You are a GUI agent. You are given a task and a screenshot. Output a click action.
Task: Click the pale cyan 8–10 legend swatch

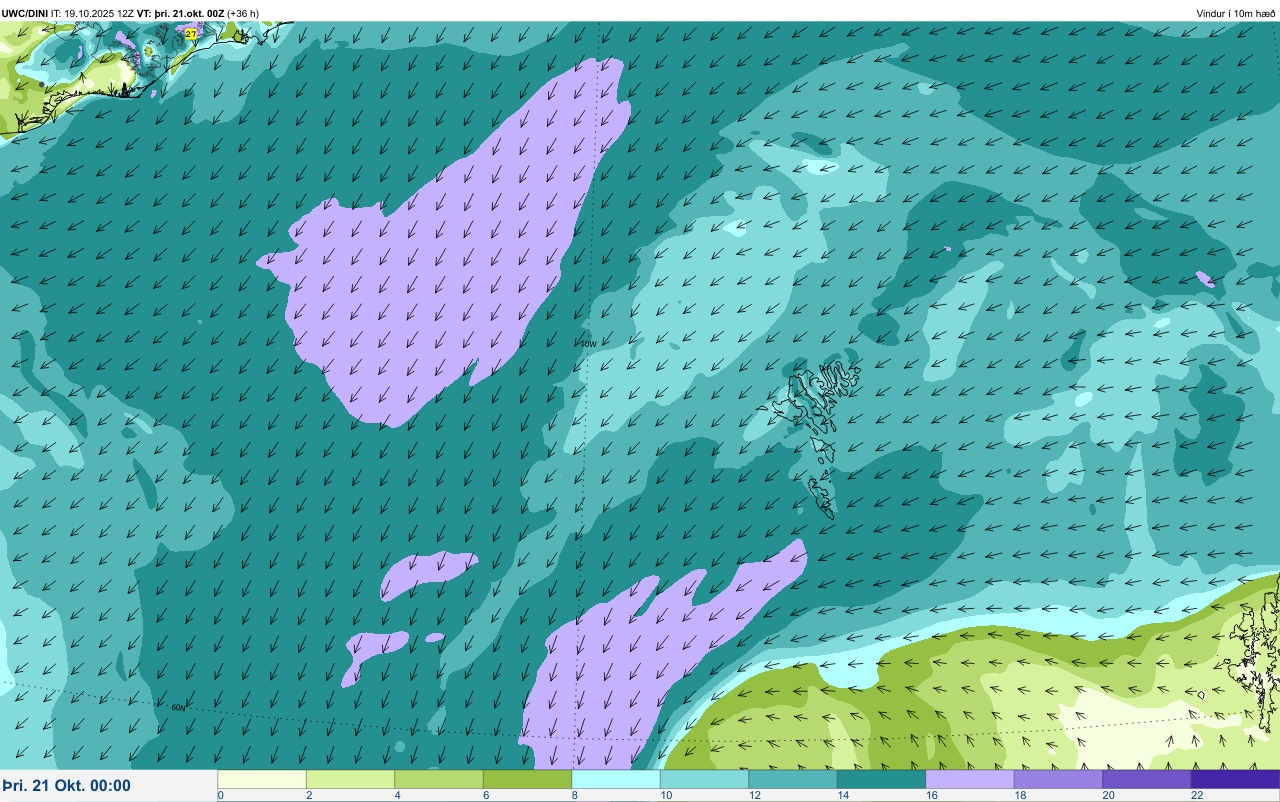(616, 779)
